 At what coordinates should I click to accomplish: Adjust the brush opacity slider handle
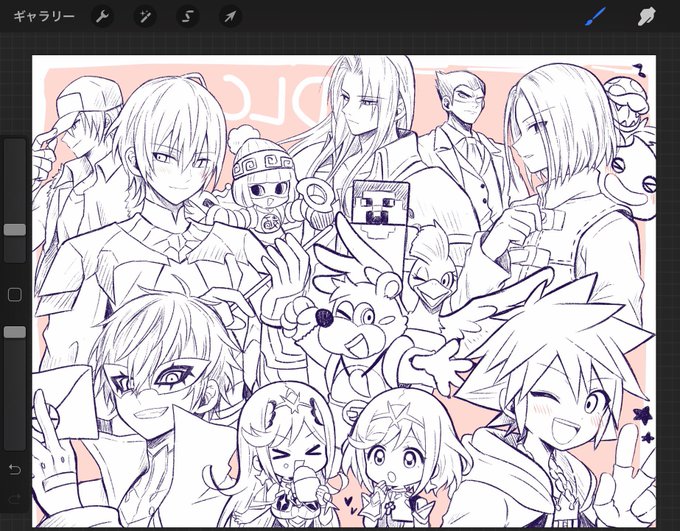pyautogui.click(x=15, y=332)
